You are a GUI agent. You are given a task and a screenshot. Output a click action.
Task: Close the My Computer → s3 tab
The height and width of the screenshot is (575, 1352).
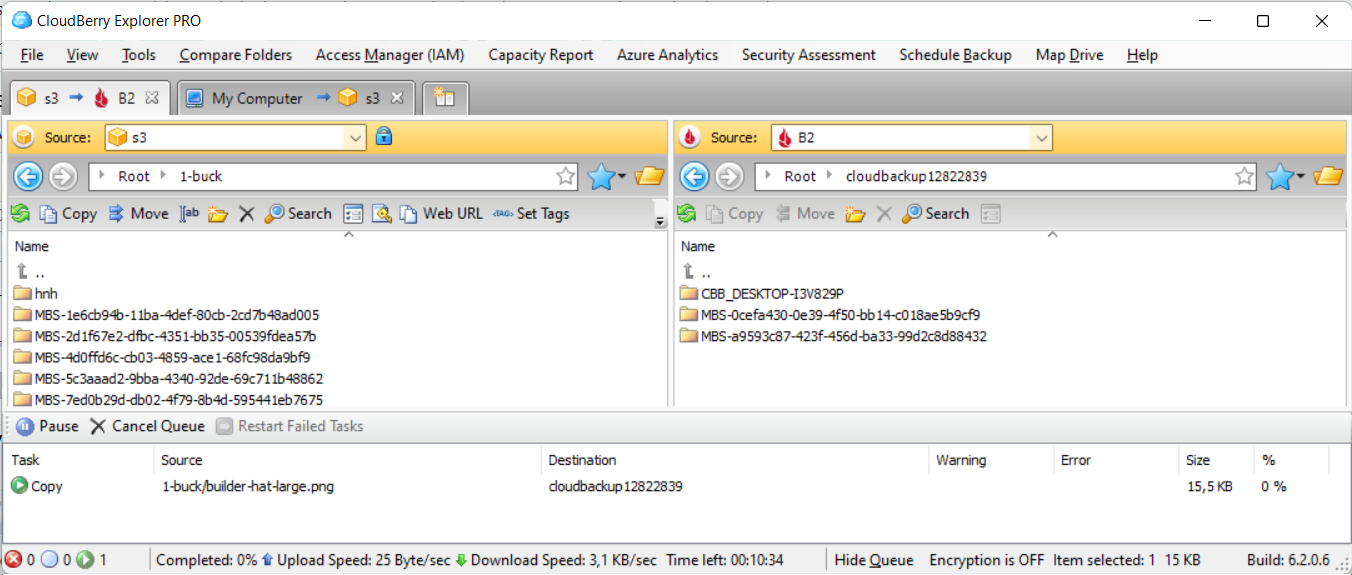tap(396, 98)
